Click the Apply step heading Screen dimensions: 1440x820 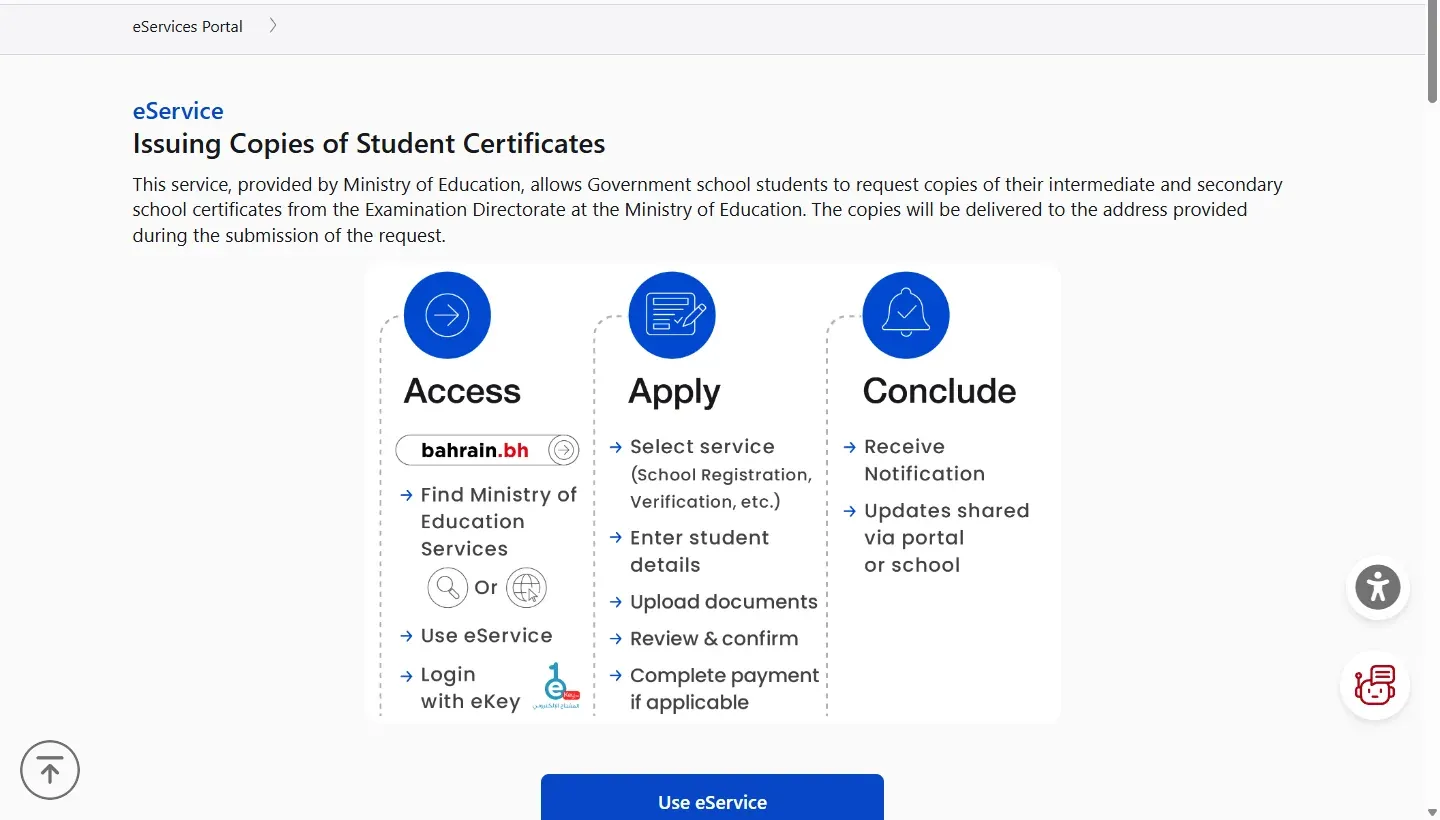click(674, 392)
